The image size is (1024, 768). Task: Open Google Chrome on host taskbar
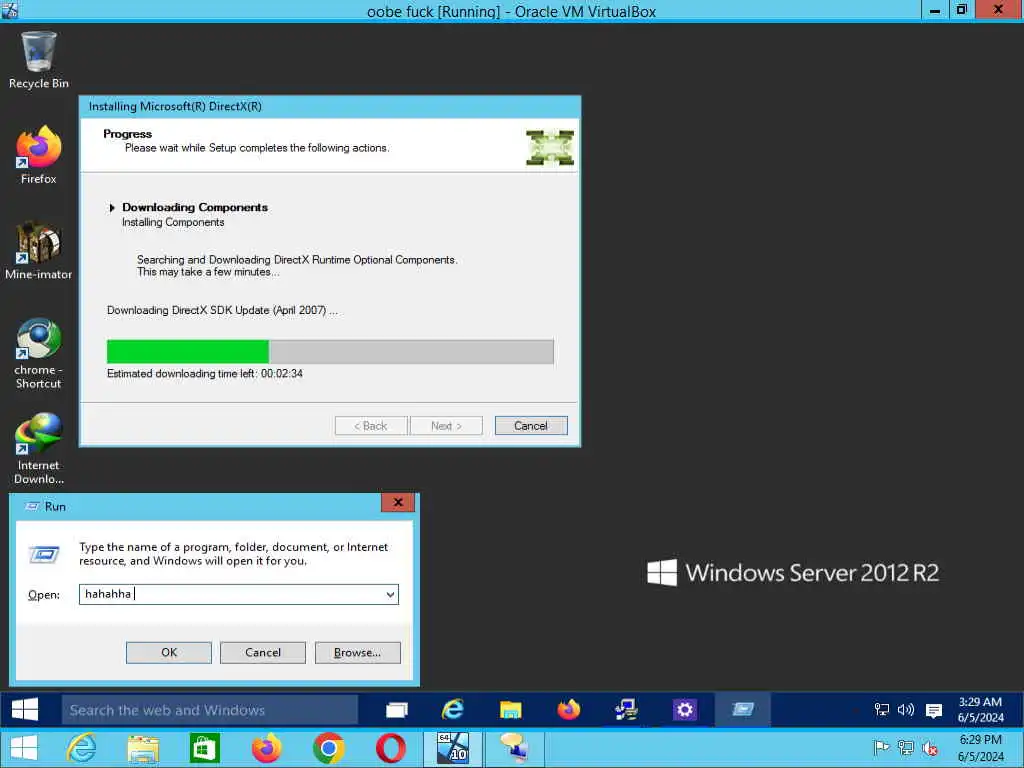pos(328,749)
